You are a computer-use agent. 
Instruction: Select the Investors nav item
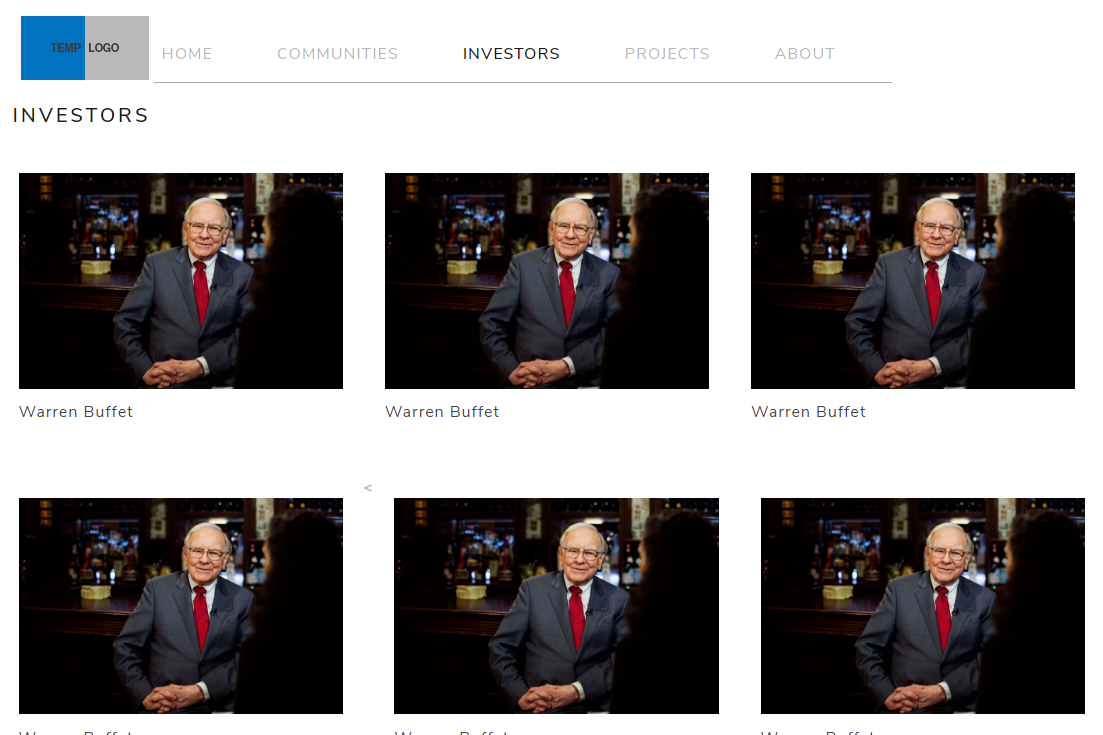(511, 53)
